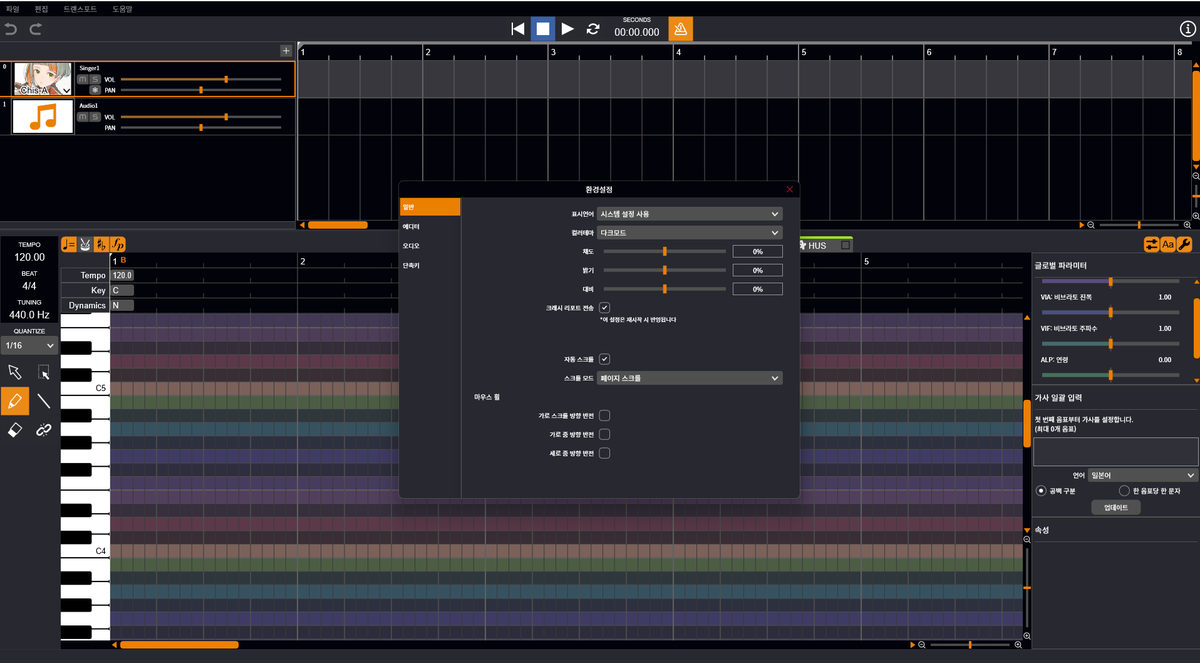The height and width of the screenshot is (663, 1200).
Task: Click the undo arrow icon
Action: point(12,29)
